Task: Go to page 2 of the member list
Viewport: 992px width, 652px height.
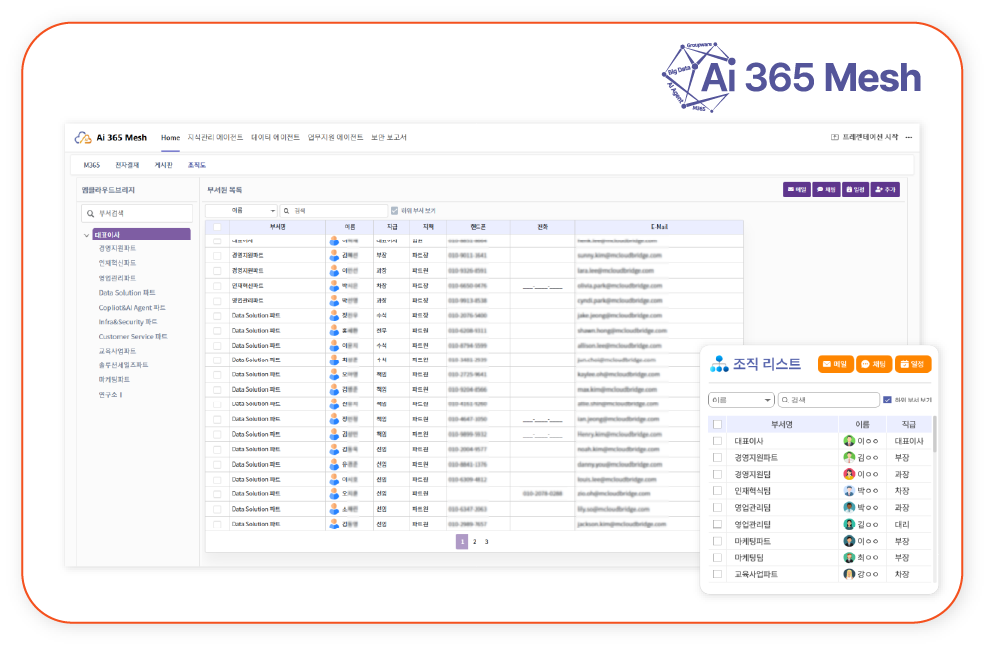Action: [x=474, y=542]
